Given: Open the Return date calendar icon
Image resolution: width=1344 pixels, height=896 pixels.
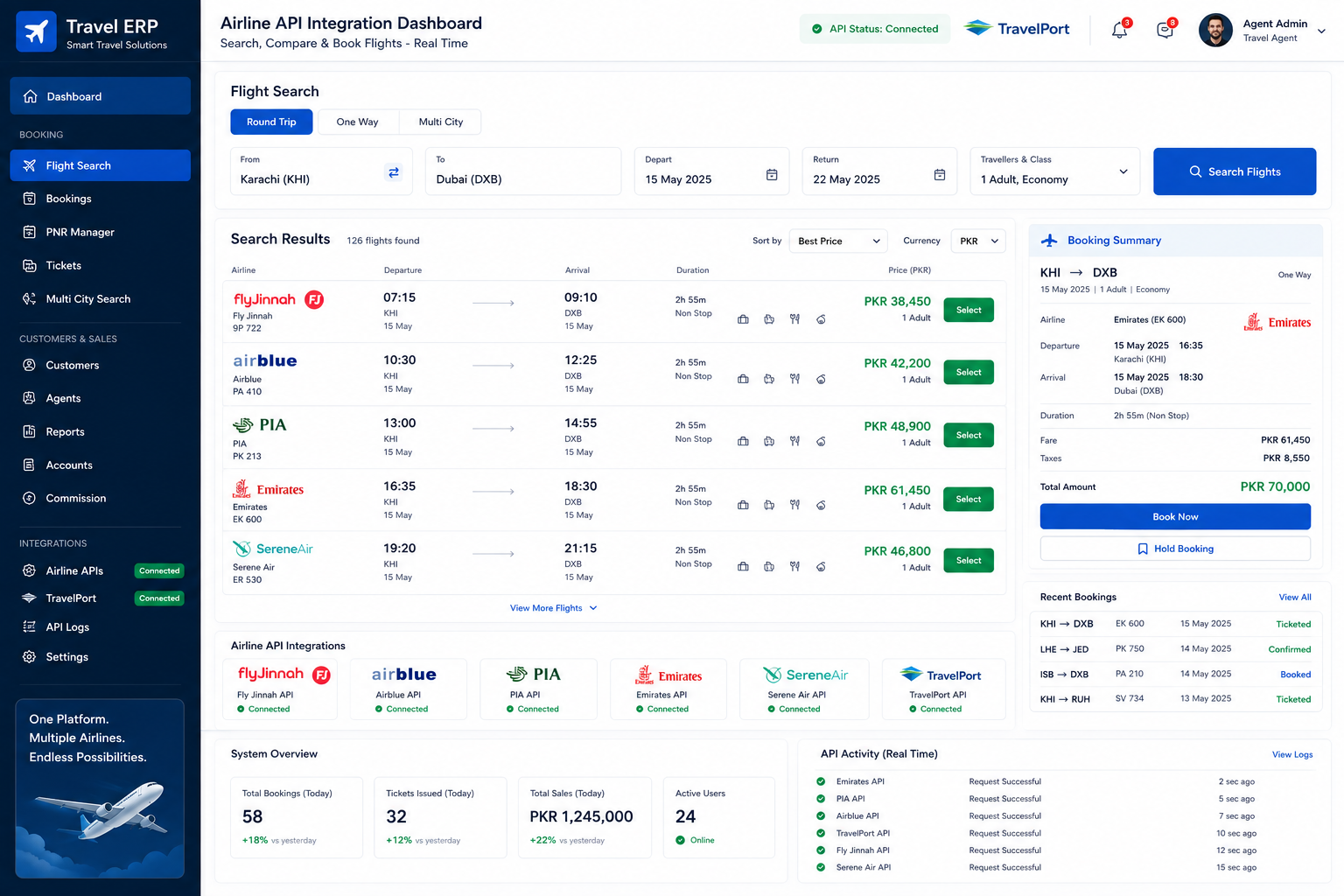Looking at the screenshot, I should 940,175.
